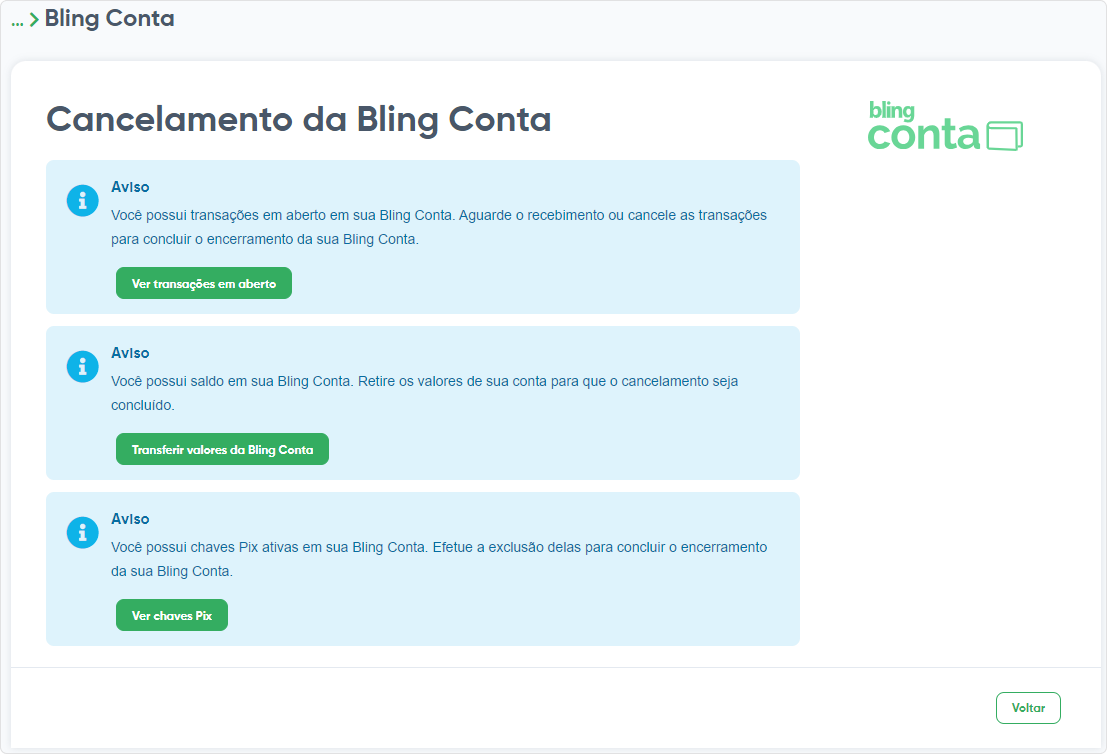Click info icon beside open transactions notice
Screen dimensions: 1107x754
click(x=83, y=201)
